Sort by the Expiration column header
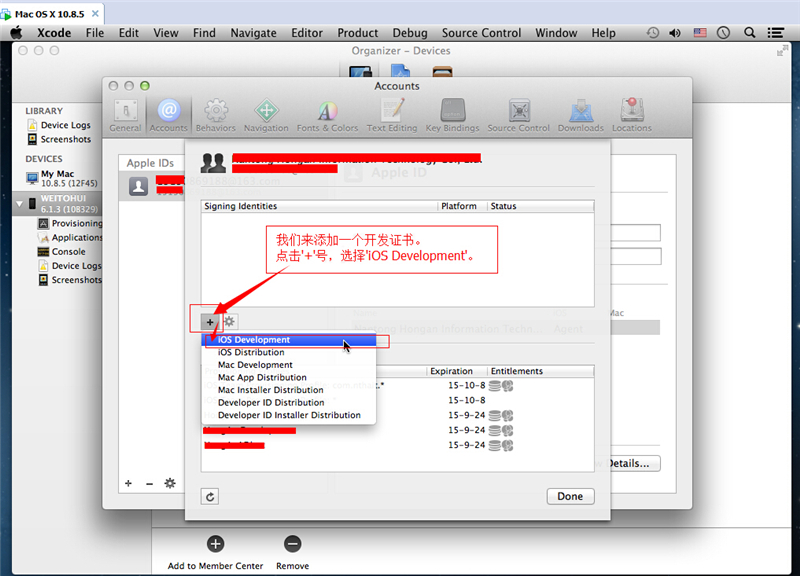 456,371
